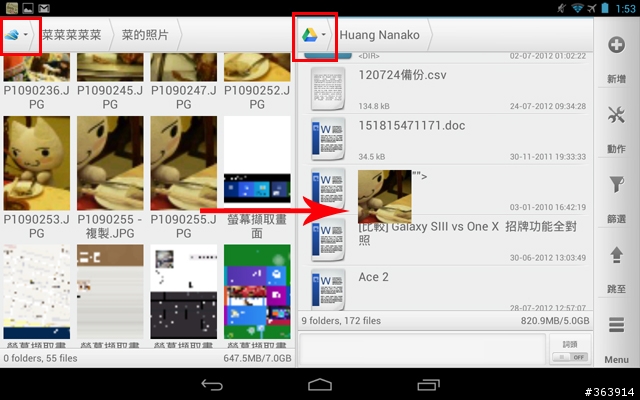Tap the 跳至 up-arrow icon
640x400 pixels.
tap(616, 255)
